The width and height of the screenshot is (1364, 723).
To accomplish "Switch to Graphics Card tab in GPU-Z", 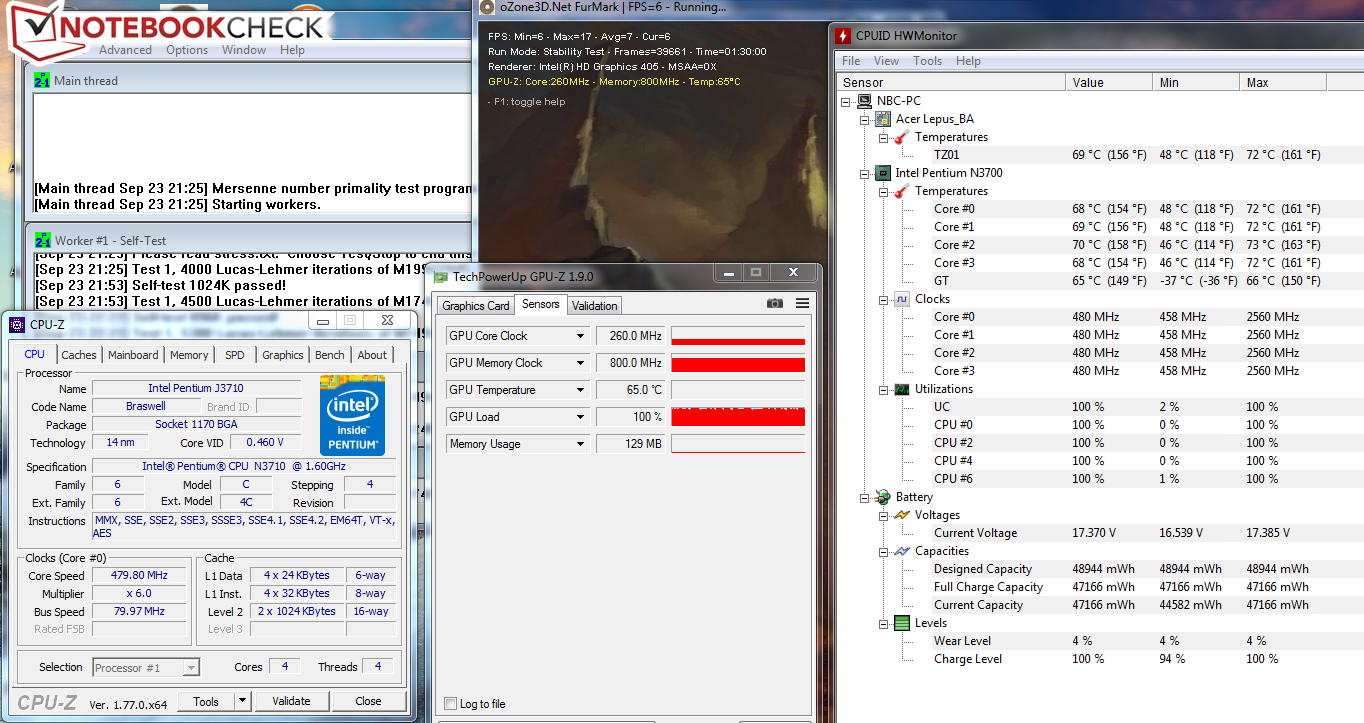I will tap(476, 306).
